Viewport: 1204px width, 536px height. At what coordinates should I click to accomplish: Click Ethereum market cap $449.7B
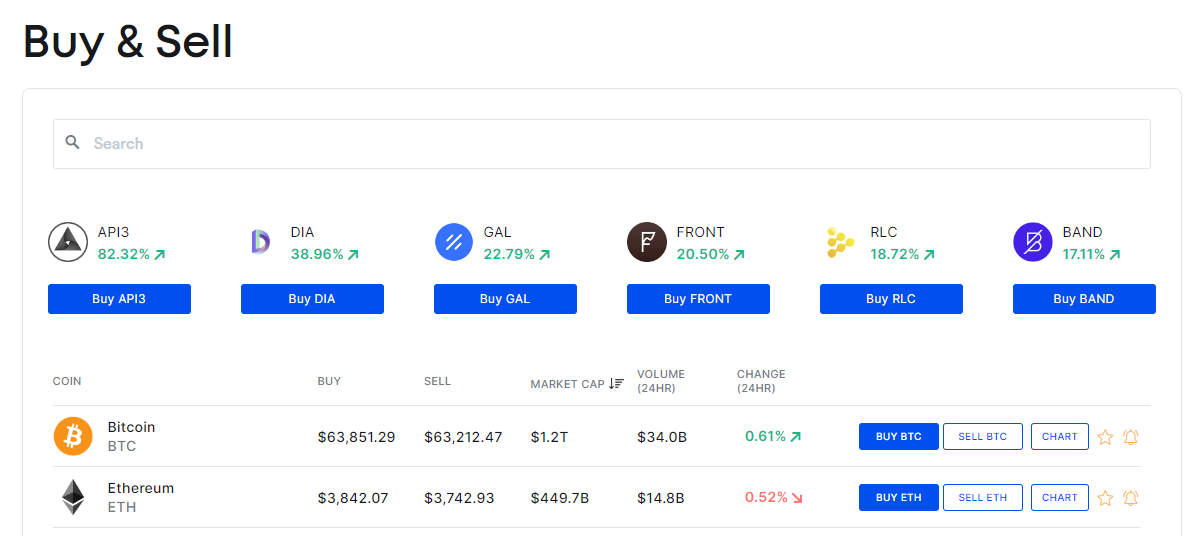pyautogui.click(x=560, y=498)
